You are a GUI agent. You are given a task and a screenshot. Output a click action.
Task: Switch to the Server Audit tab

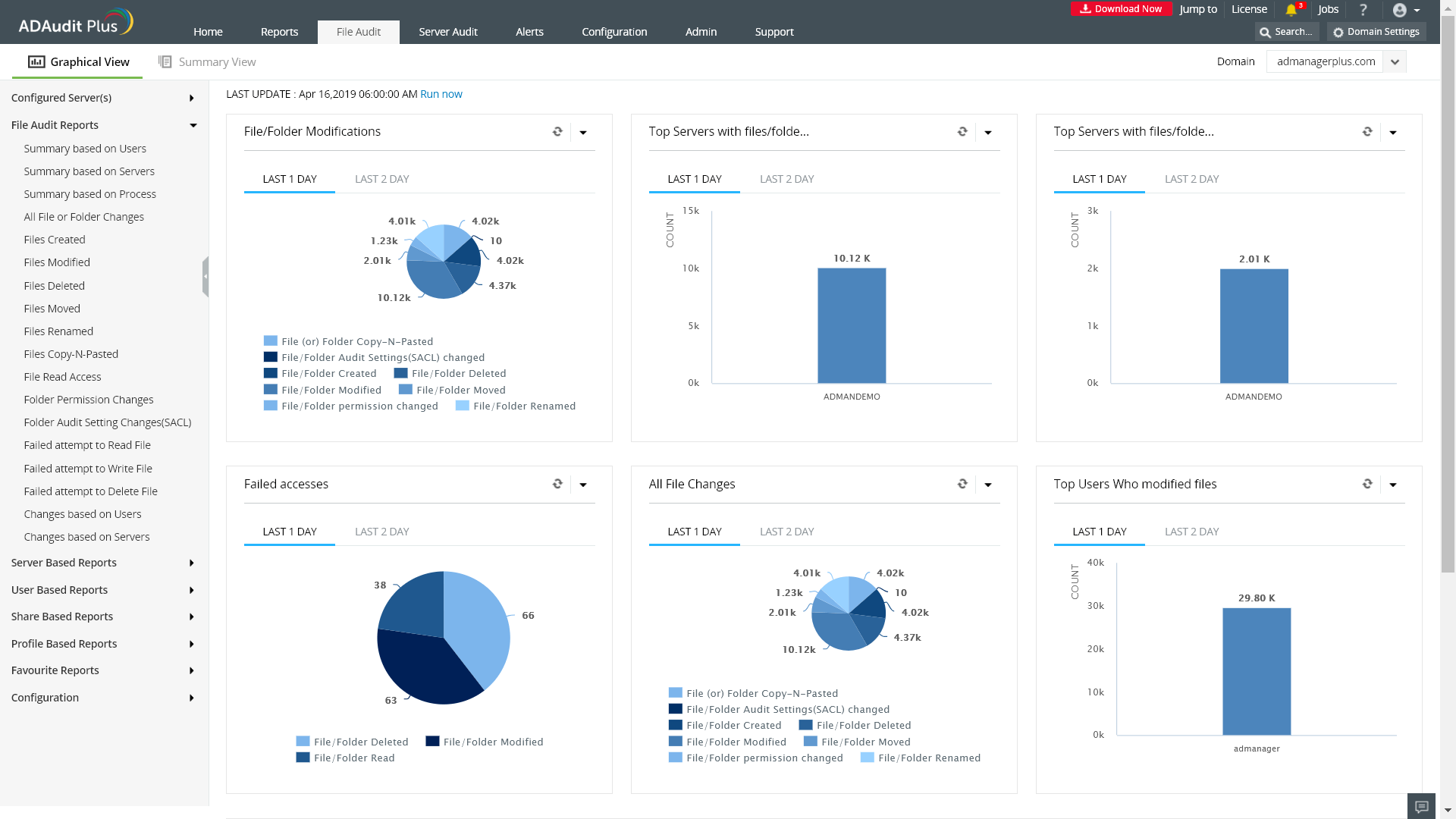[x=447, y=32]
